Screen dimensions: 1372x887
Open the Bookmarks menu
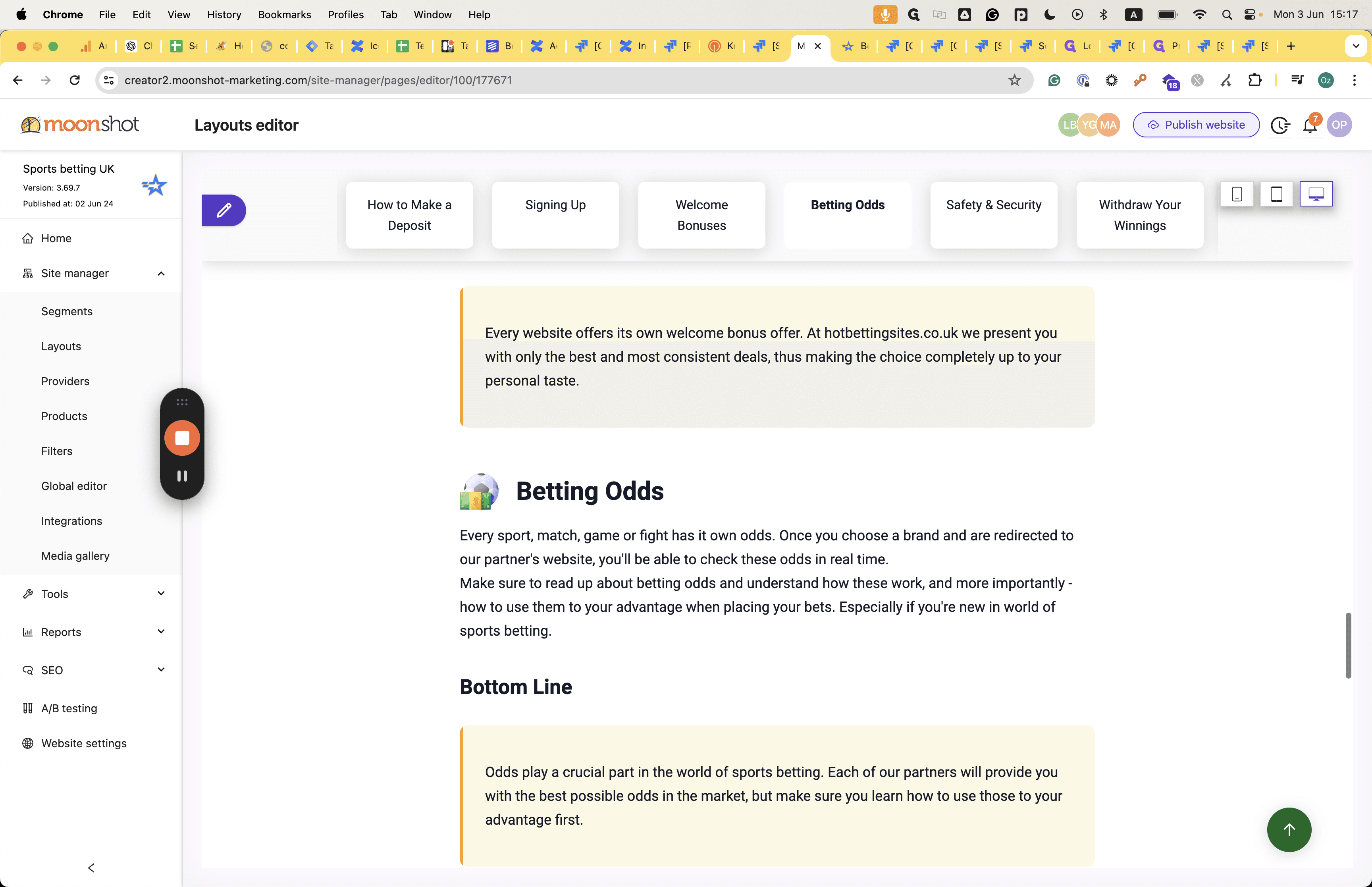coord(284,14)
